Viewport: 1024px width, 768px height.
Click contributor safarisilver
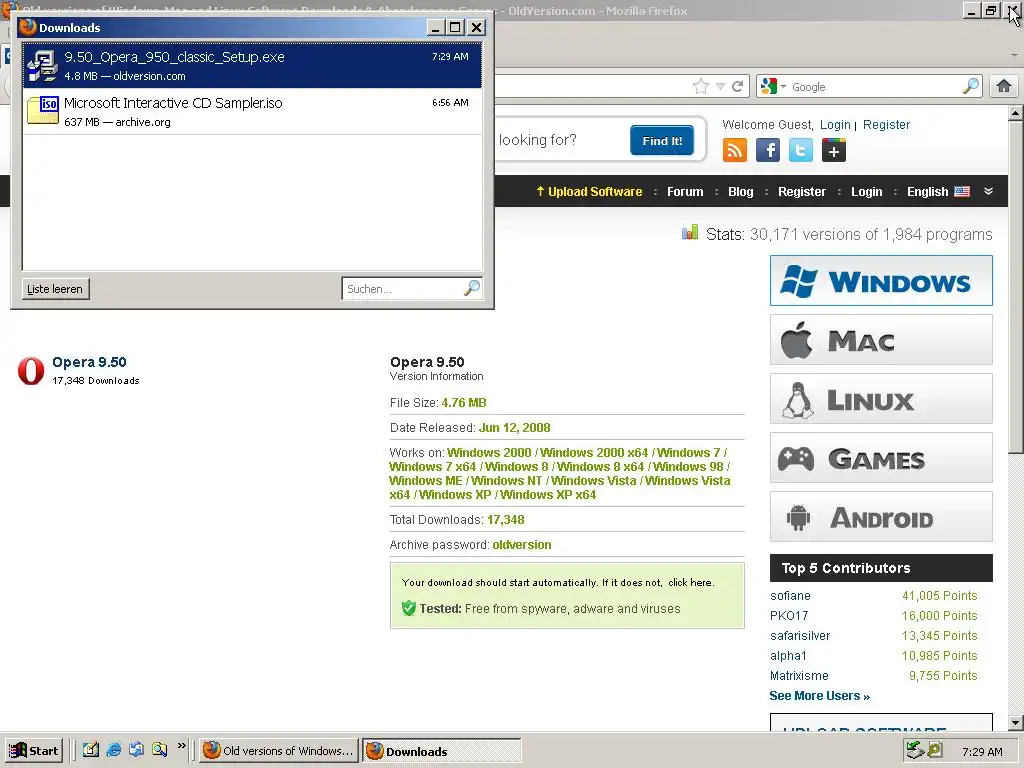[x=800, y=635]
